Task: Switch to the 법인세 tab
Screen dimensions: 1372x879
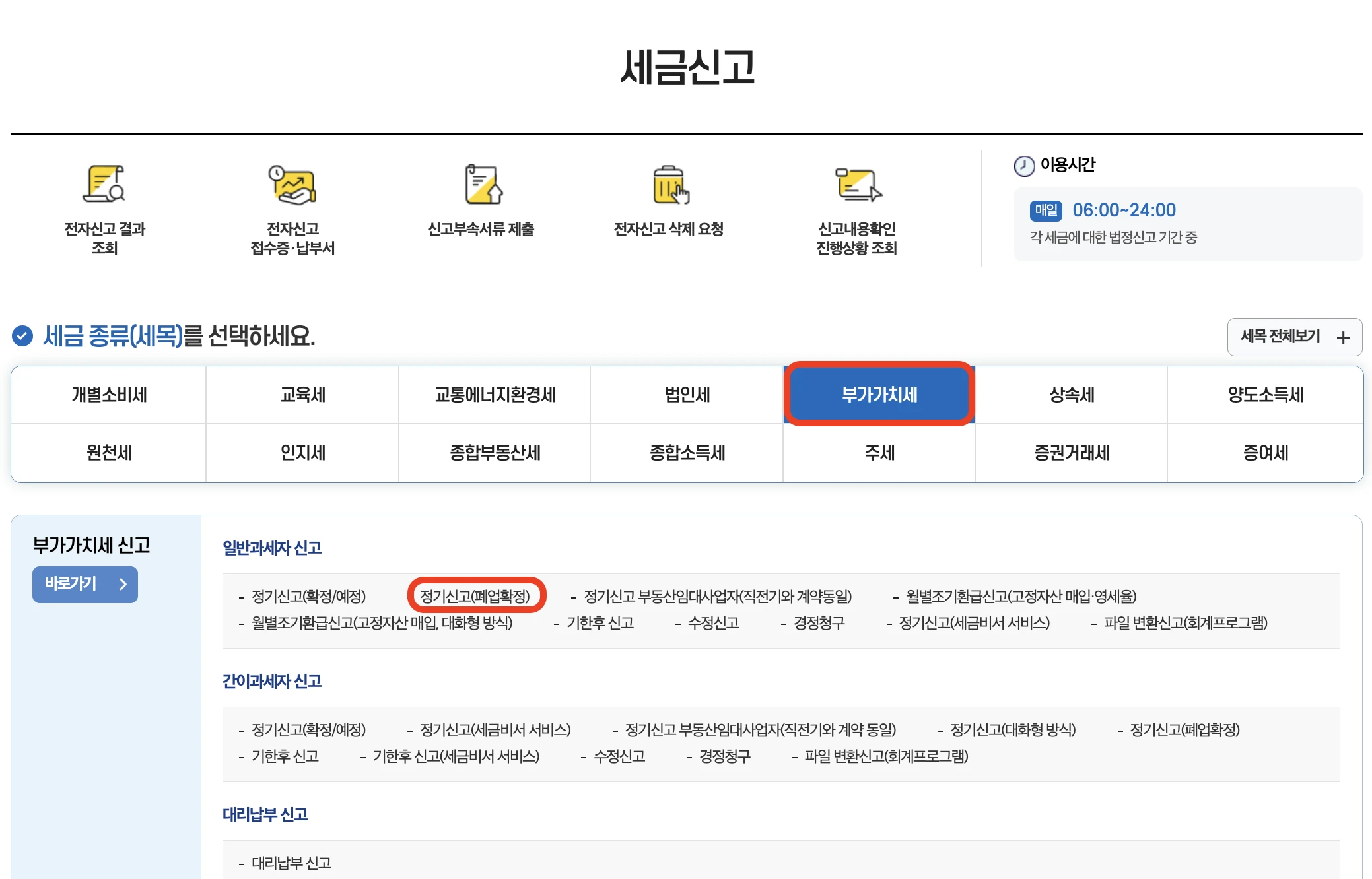Action: tap(687, 395)
